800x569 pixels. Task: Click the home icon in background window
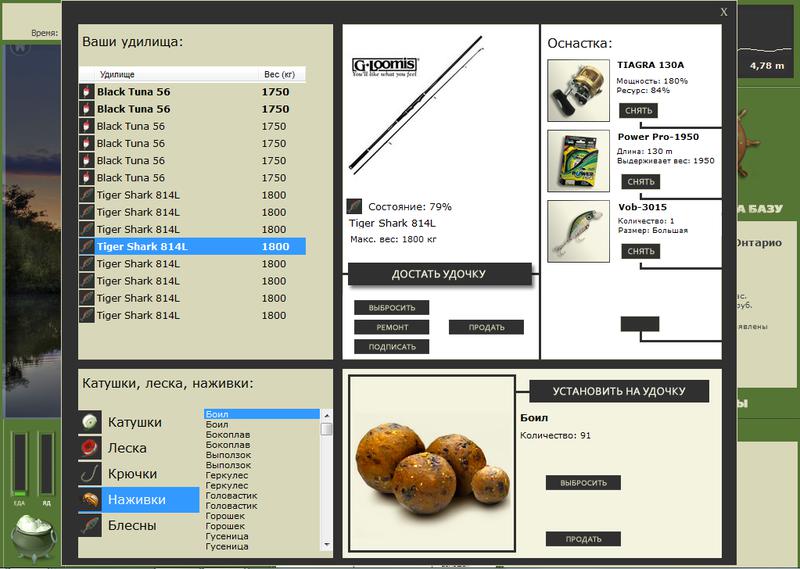[20, 48]
